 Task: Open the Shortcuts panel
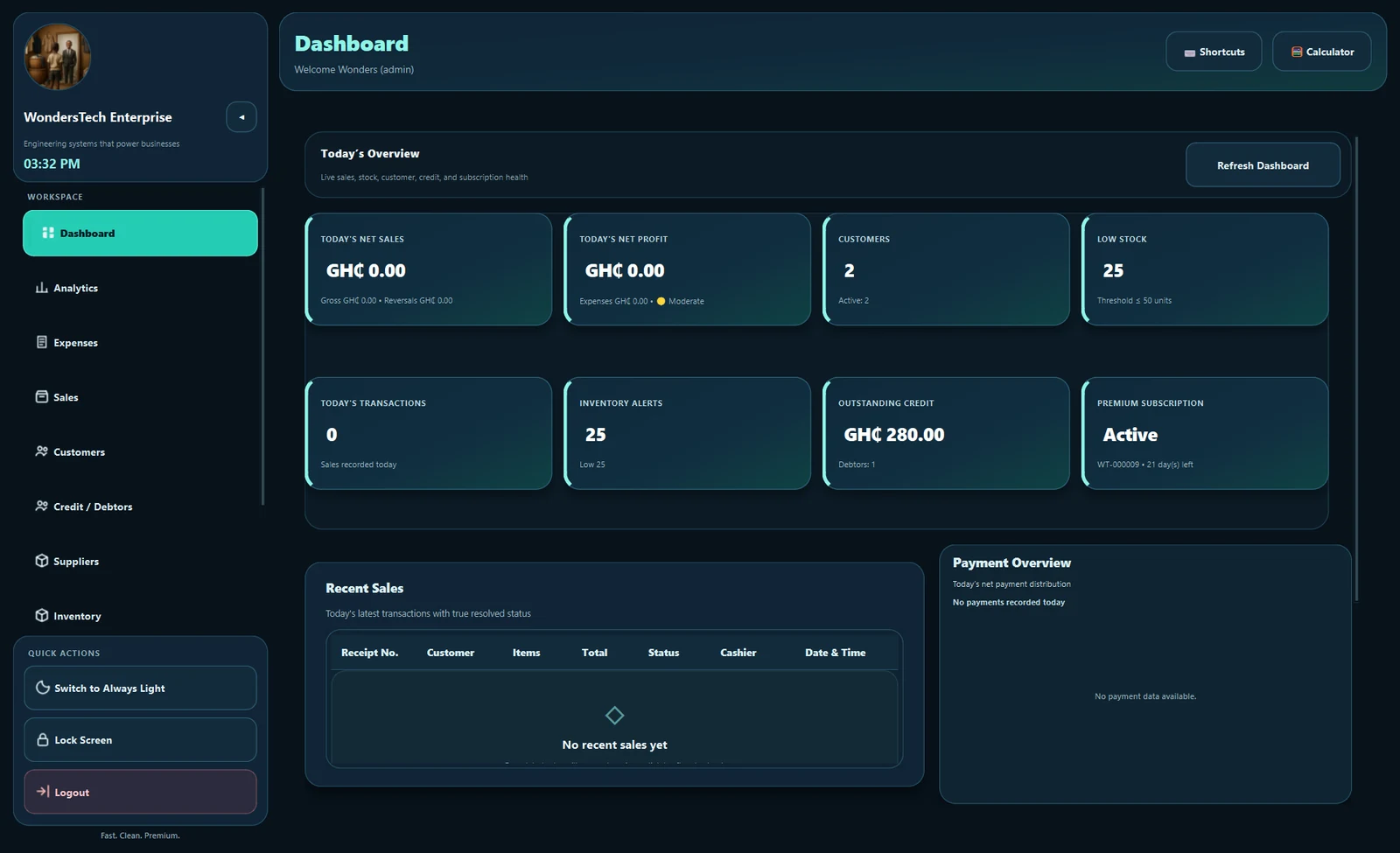1214,52
